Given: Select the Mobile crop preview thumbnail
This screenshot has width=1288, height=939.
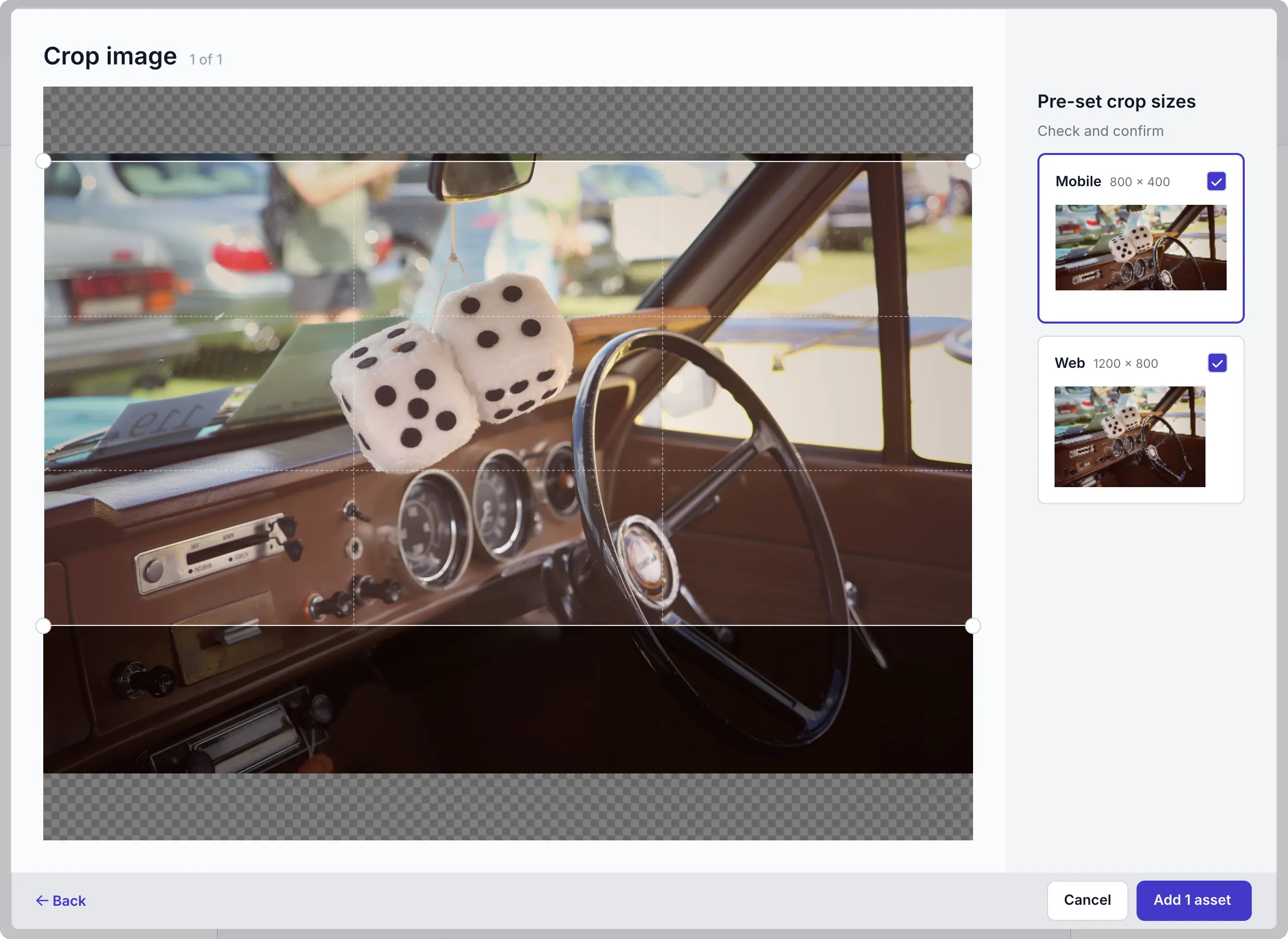Looking at the screenshot, I should [1140, 247].
